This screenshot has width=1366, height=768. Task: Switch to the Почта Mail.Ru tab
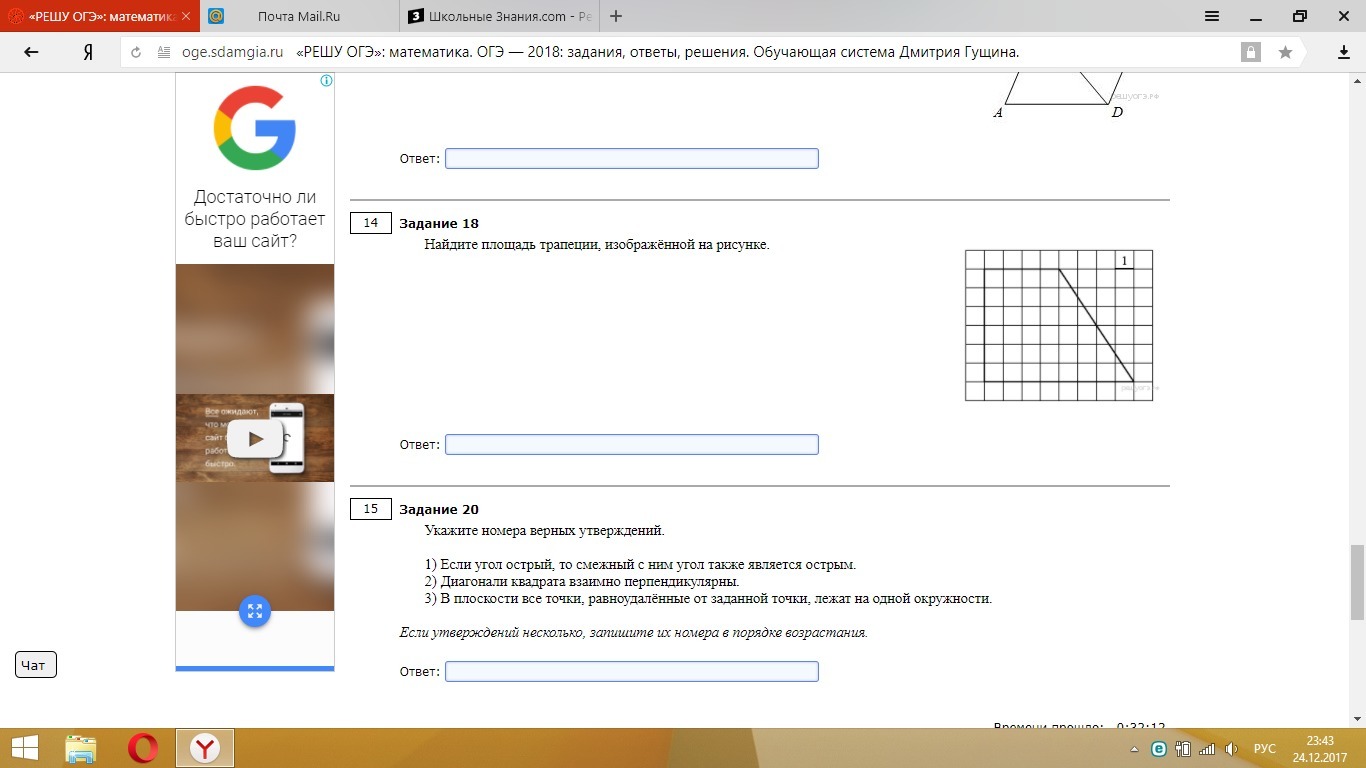(298, 16)
